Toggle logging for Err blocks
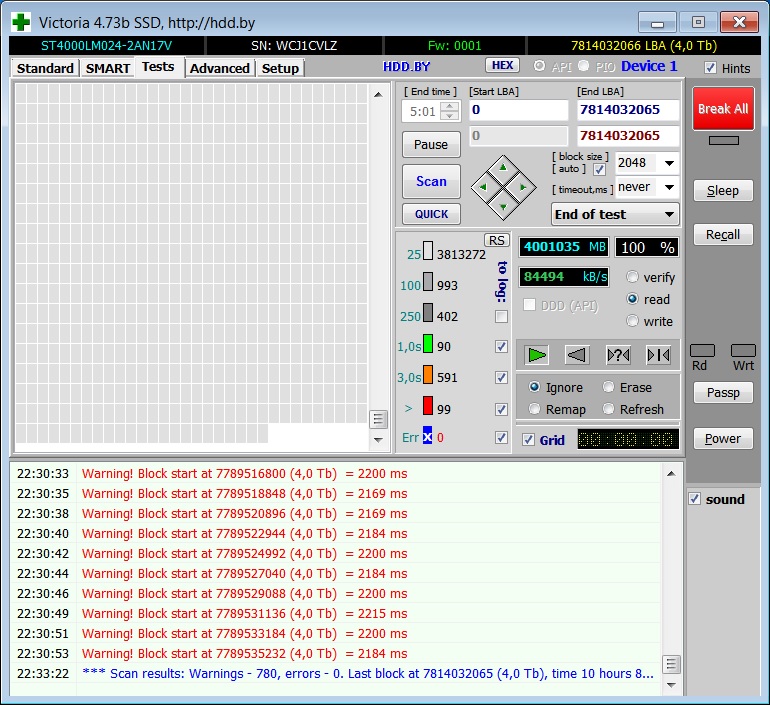Screen dimensions: 770x705 [x=501, y=437]
